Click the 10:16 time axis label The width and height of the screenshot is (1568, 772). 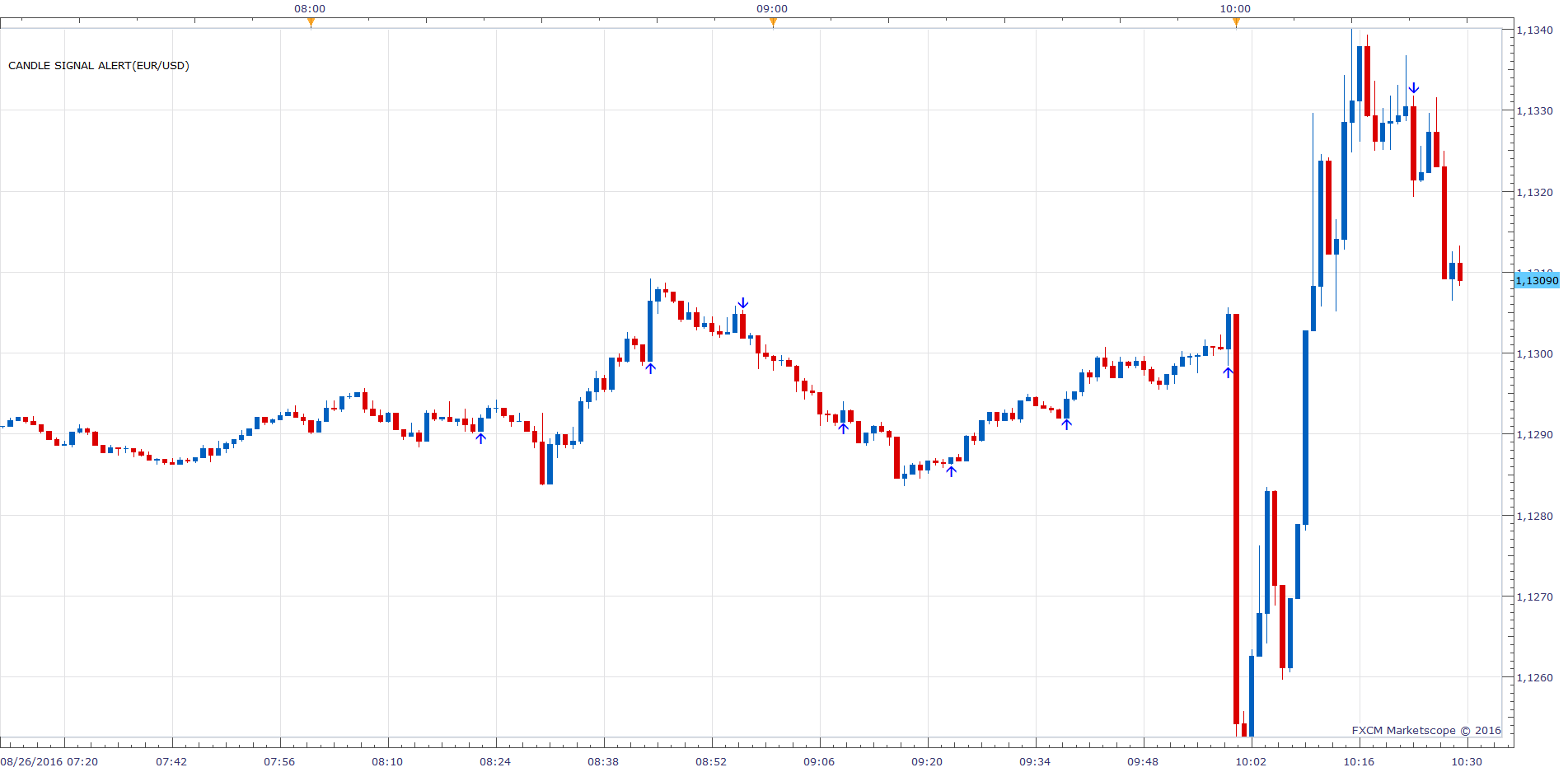click(1359, 762)
